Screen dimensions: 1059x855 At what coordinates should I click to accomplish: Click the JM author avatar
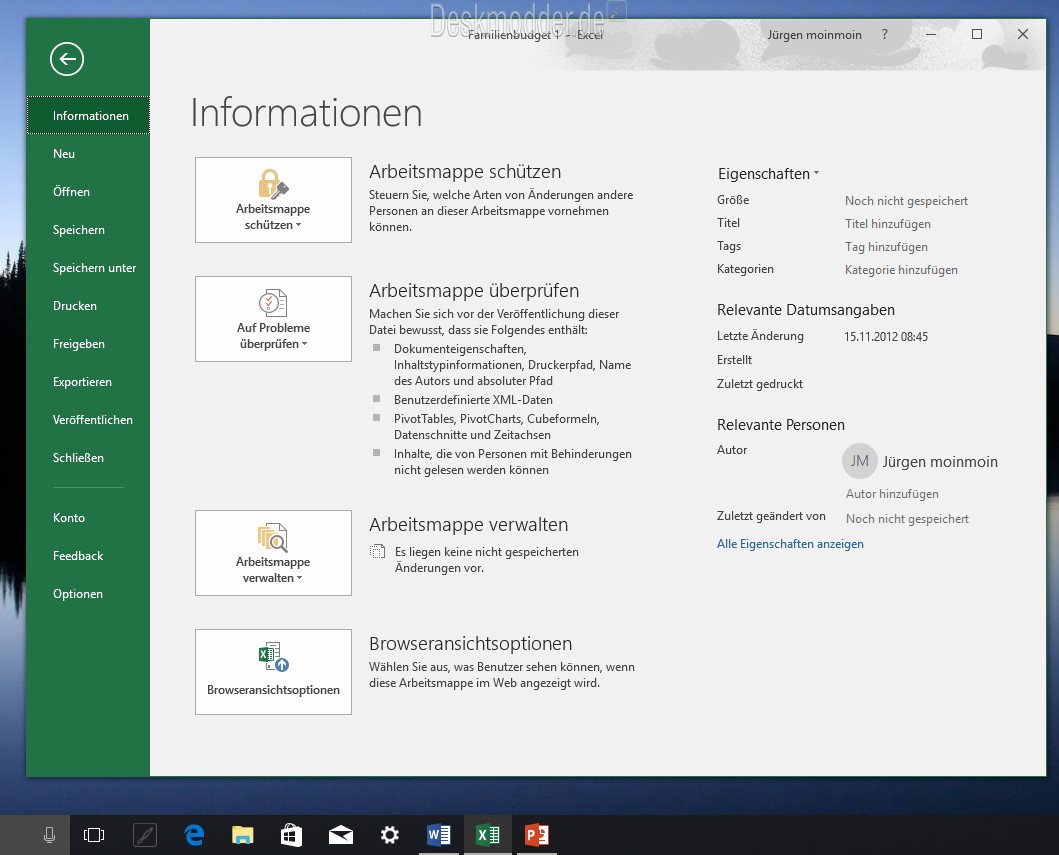coord(859,461)
